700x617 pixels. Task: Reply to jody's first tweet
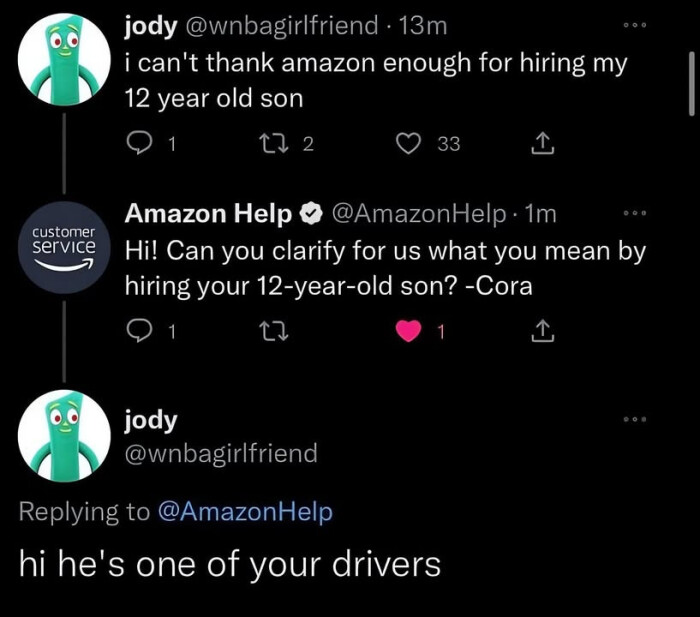pyautogui.click(x=139, y=143)
